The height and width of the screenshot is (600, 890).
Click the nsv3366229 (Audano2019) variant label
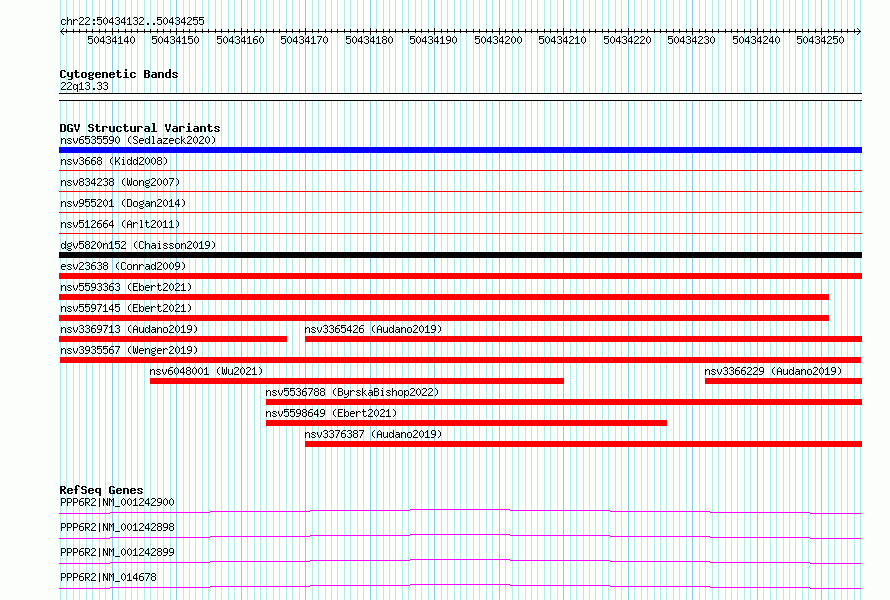click(773, 371)
